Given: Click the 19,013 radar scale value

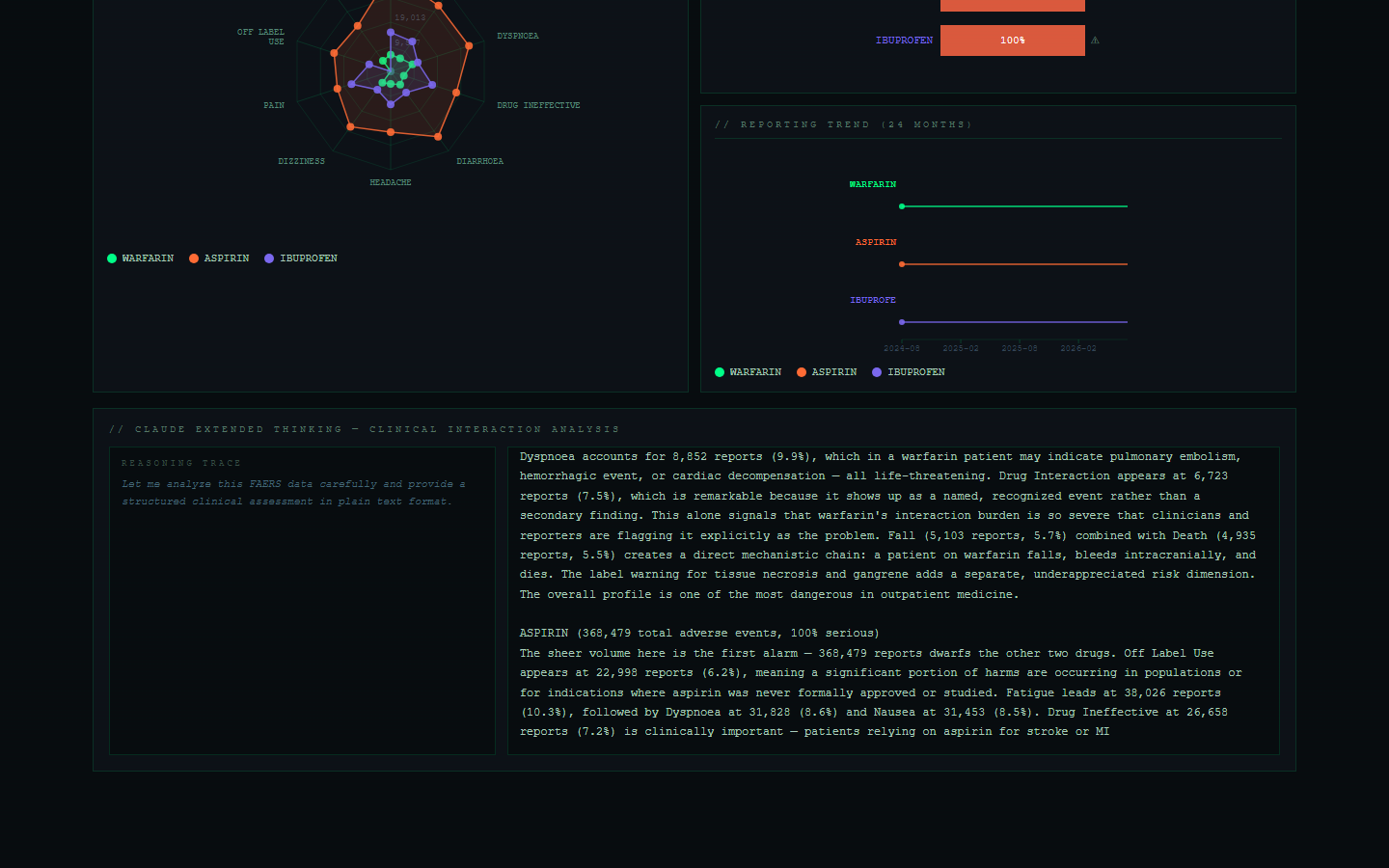Looking at the screenshot, I should [410, 17].
